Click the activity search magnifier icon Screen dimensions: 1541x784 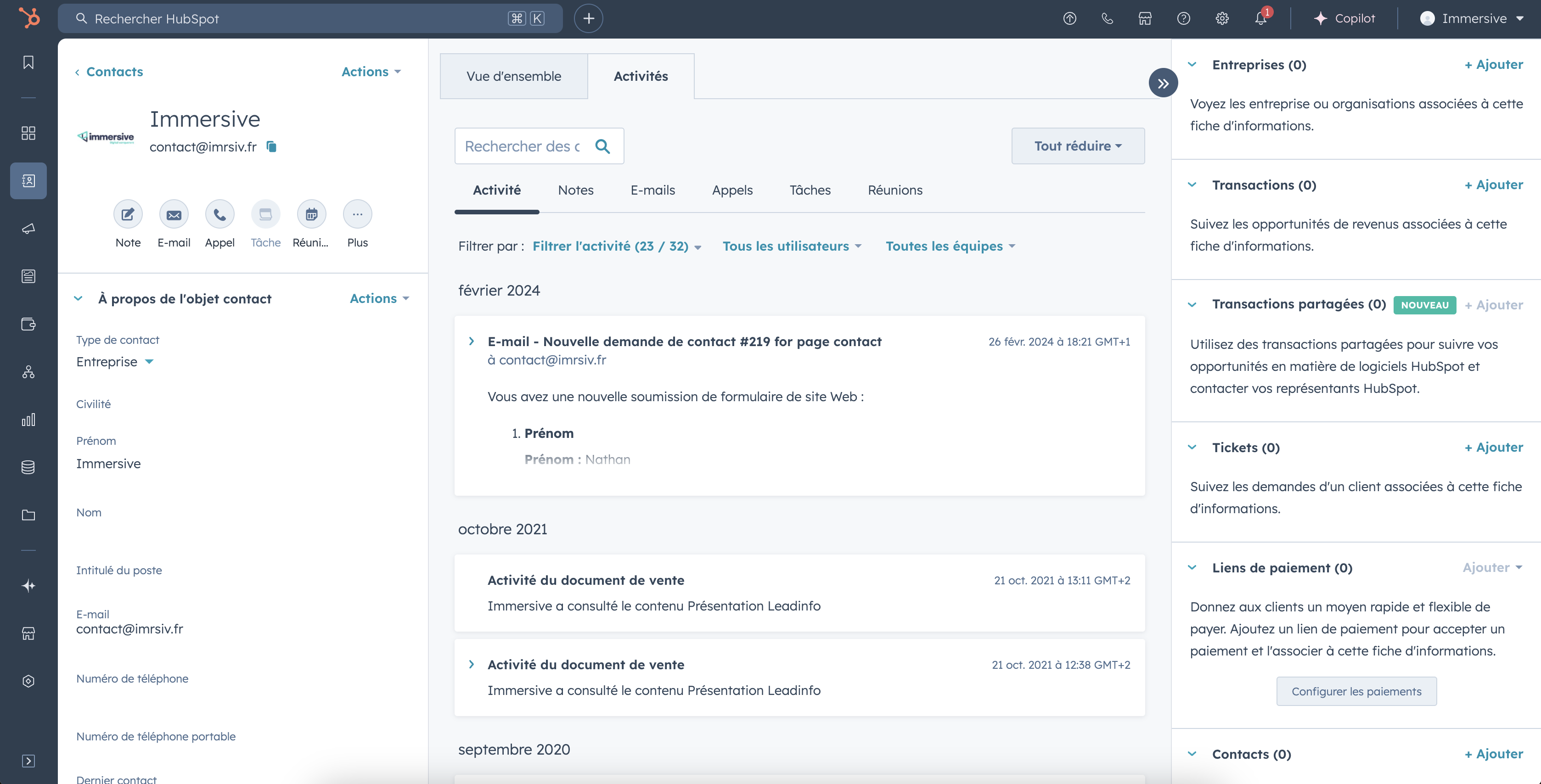(x=602, y=146)
